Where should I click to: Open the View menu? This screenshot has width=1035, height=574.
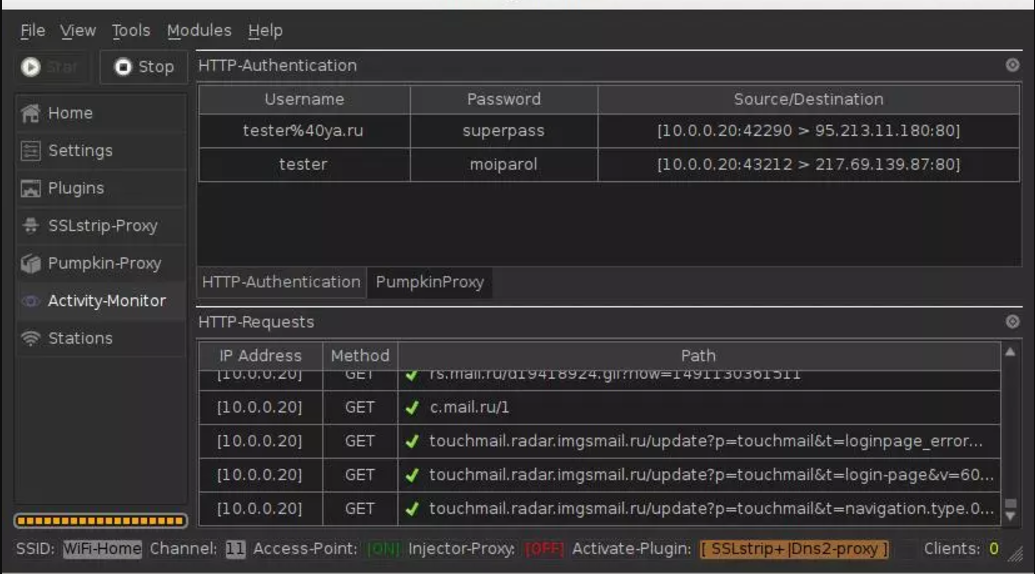pos(78,30)
